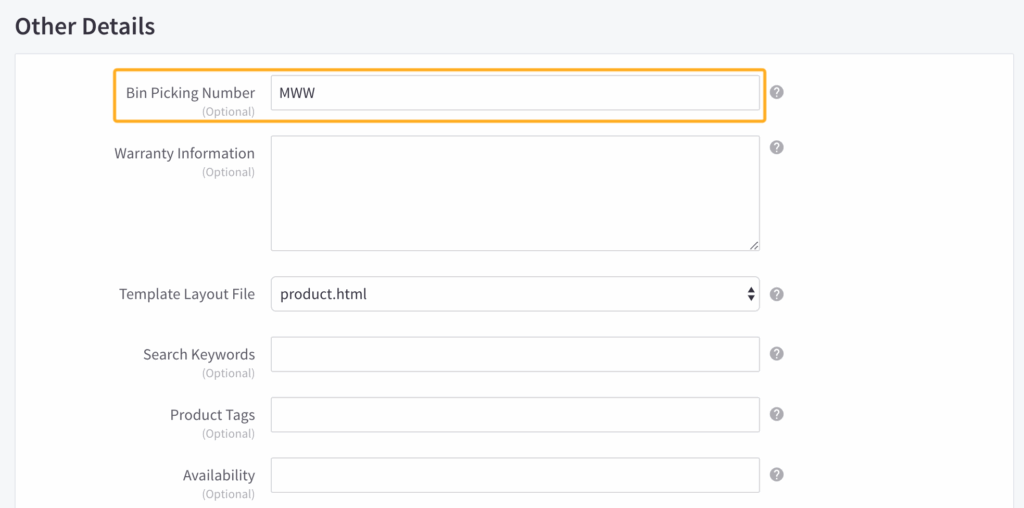Click inside the Warranty Information text area
This screenshot has width=1024, height=508.
pyautogui.click(x=514, y=193)
